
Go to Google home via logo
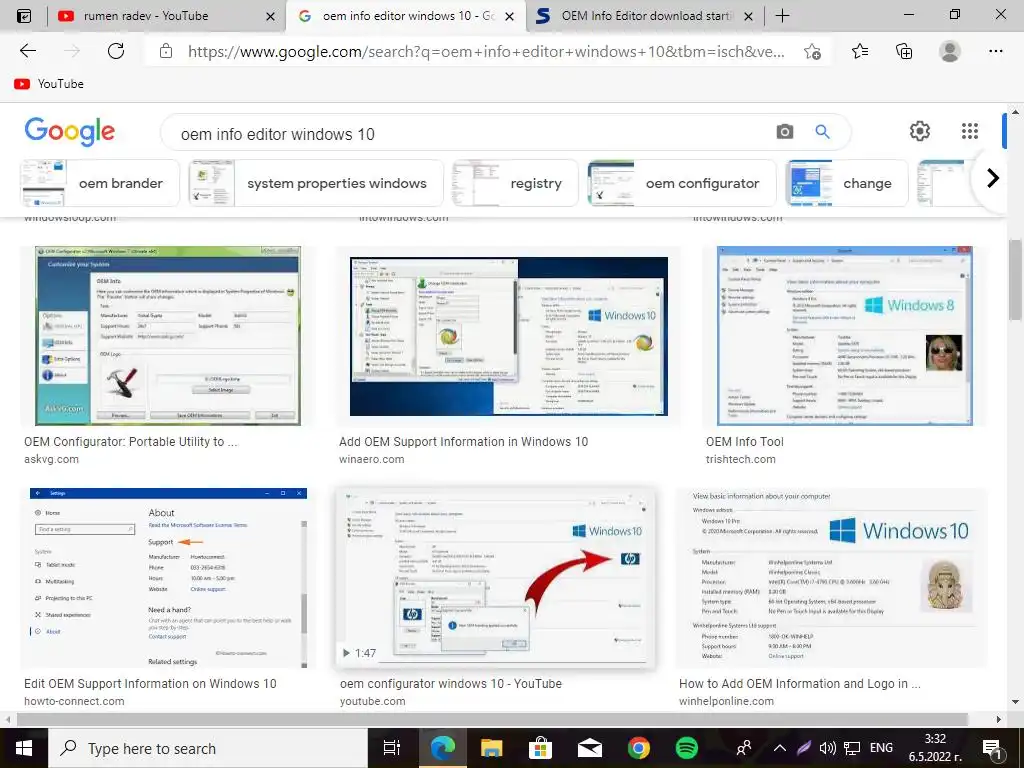pyautogui.click(x=69, y=132)
